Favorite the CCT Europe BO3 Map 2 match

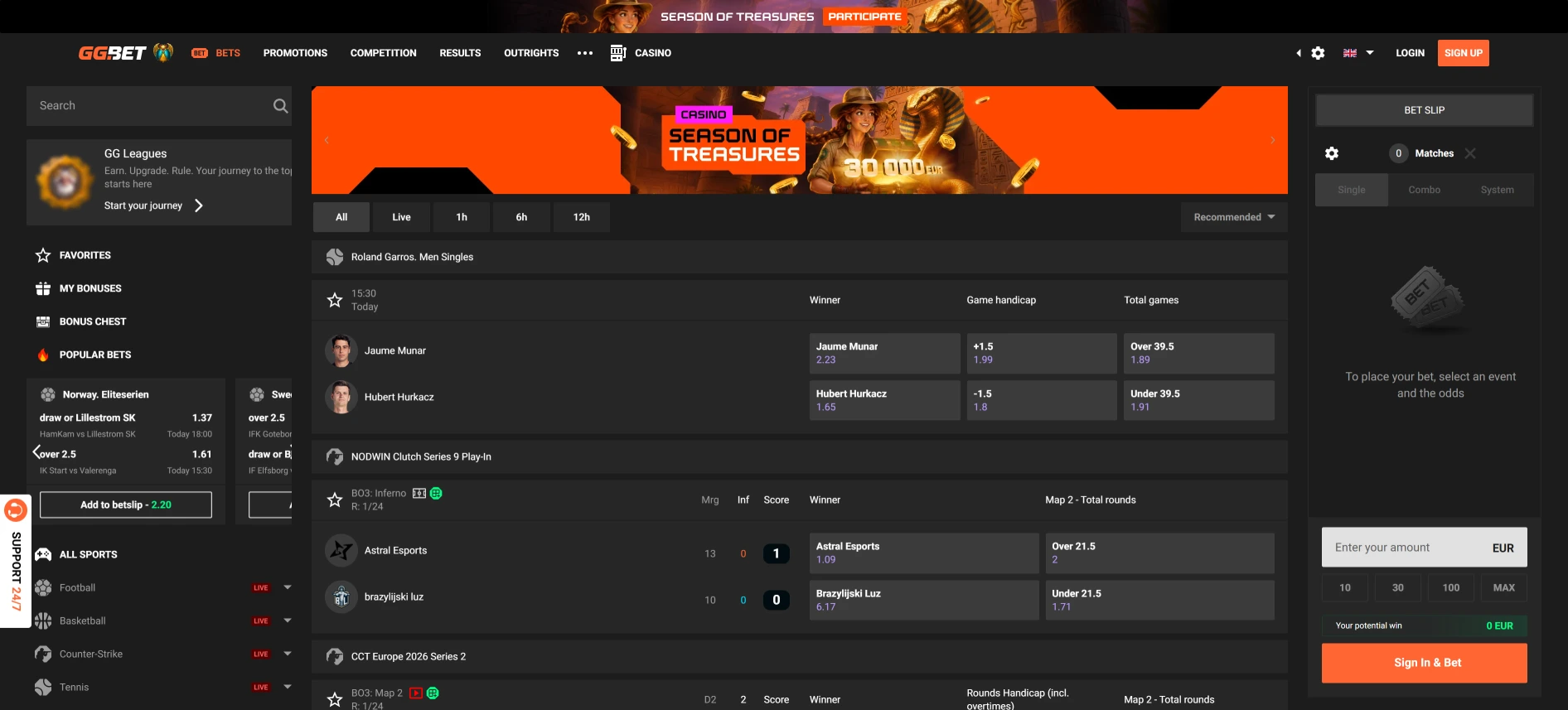tap(335, 699)
